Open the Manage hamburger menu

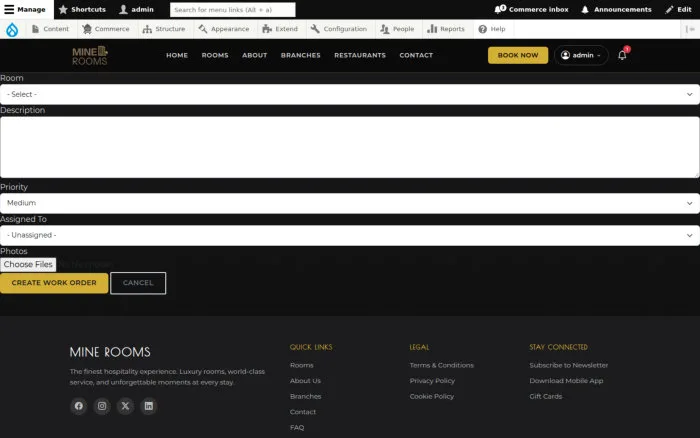click(27, 9)
